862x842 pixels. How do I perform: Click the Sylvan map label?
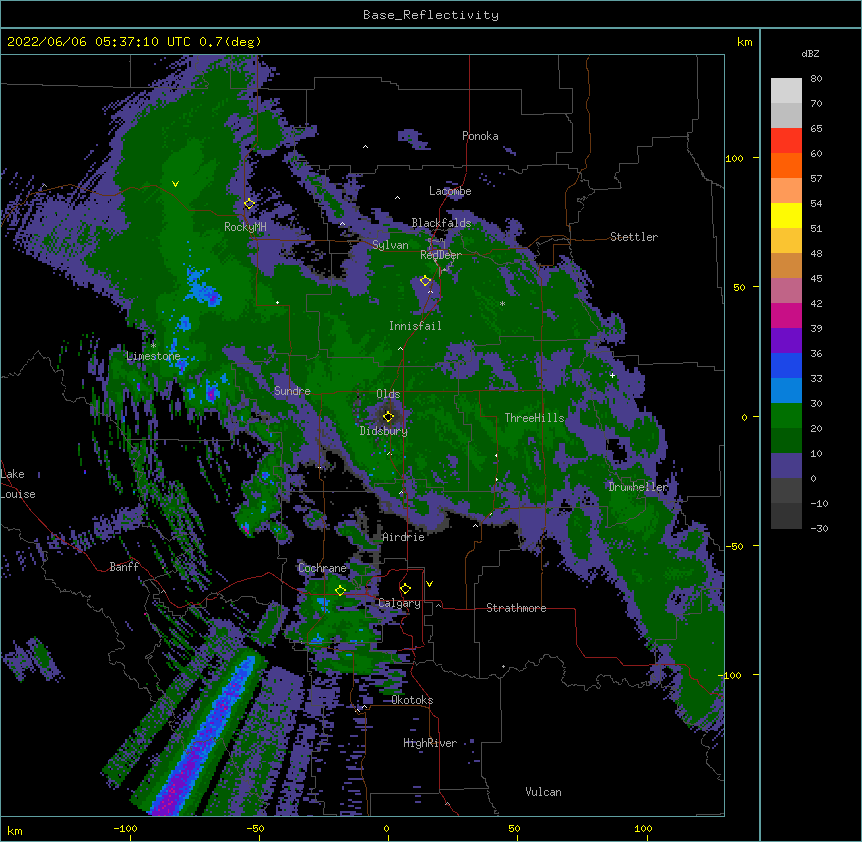point(390,245)
